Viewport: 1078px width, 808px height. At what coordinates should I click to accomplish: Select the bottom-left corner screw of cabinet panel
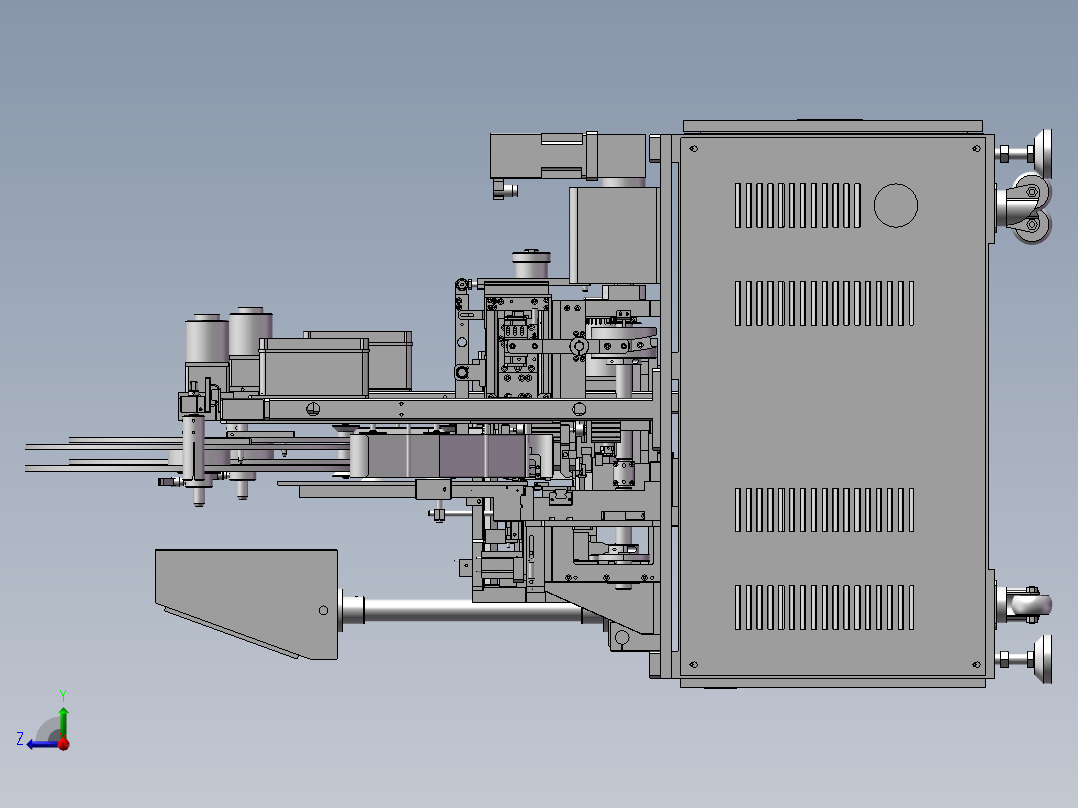point(693,664)
